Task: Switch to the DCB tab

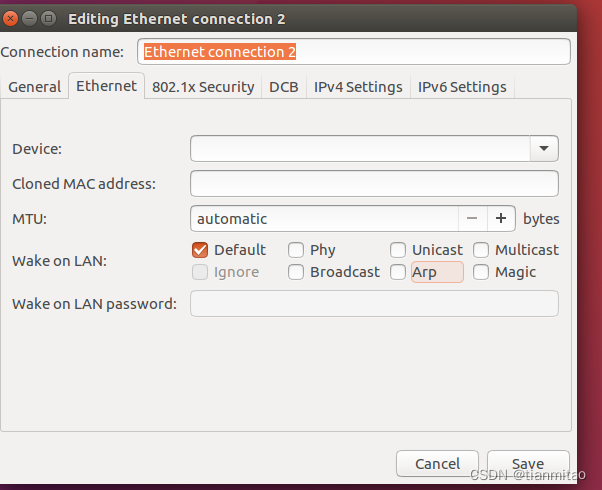Action: coord(284,87)
